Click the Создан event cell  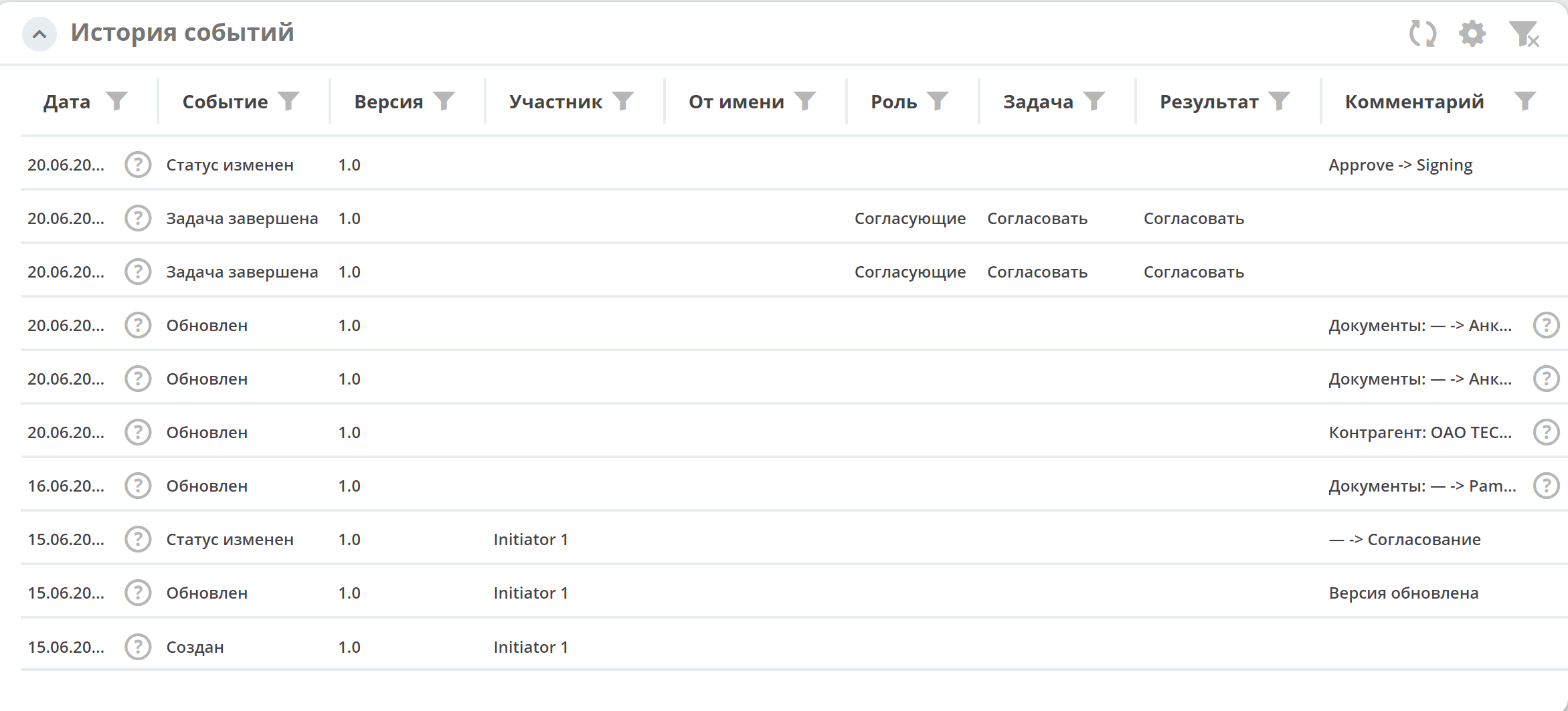(x=195, y=647)
